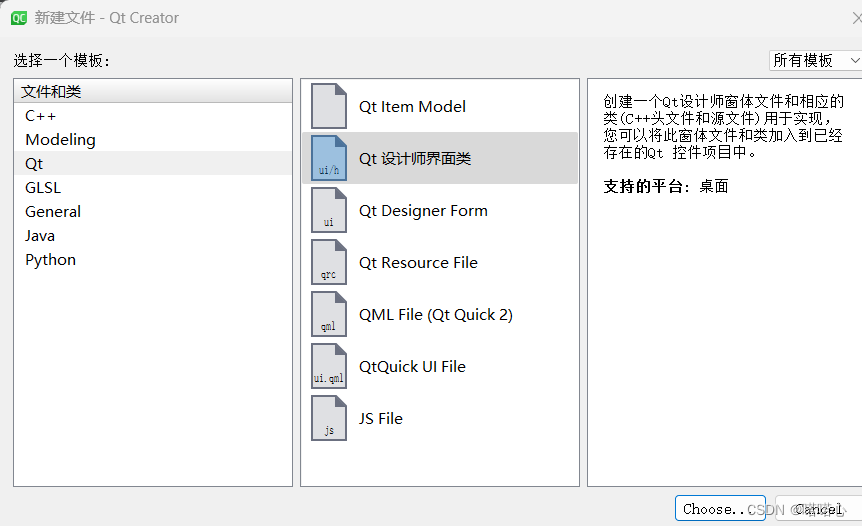Click the ui Designer Form file icon

329,210
